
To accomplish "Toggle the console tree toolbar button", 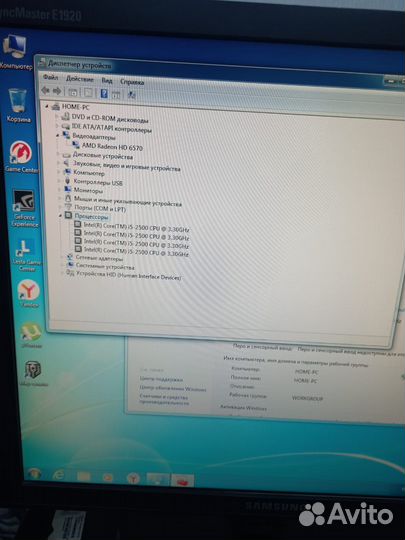I will pos(73,92).
